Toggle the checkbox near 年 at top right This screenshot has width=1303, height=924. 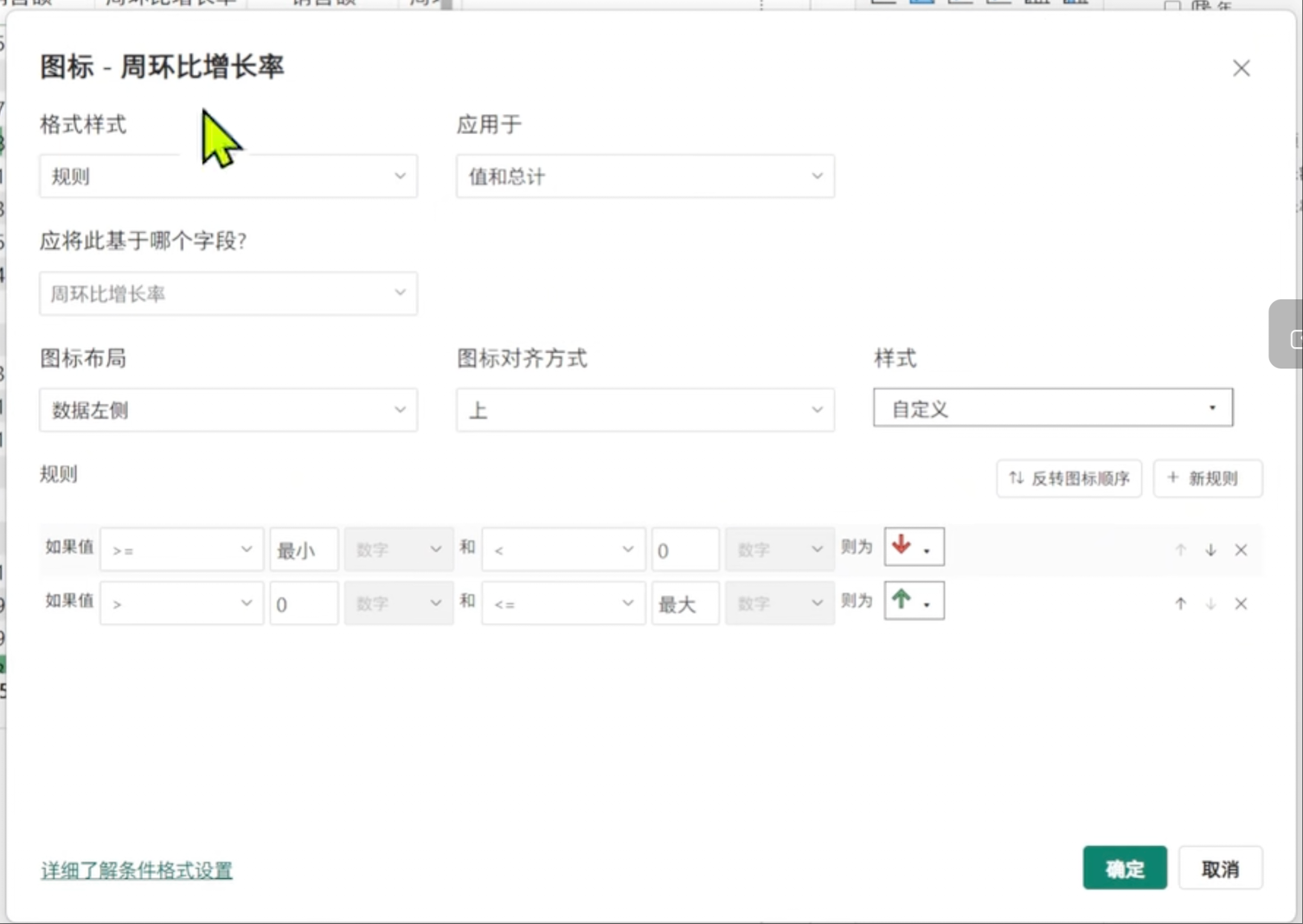pos(1172,7)
